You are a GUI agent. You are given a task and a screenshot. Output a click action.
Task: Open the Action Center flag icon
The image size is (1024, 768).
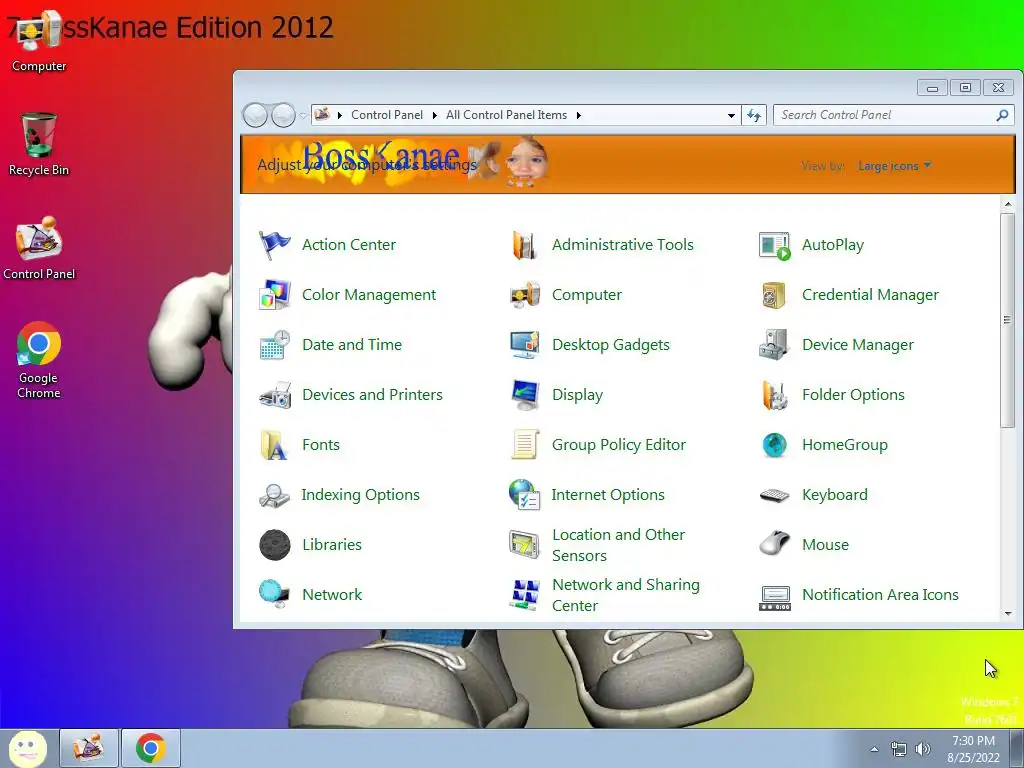point(274,245)
